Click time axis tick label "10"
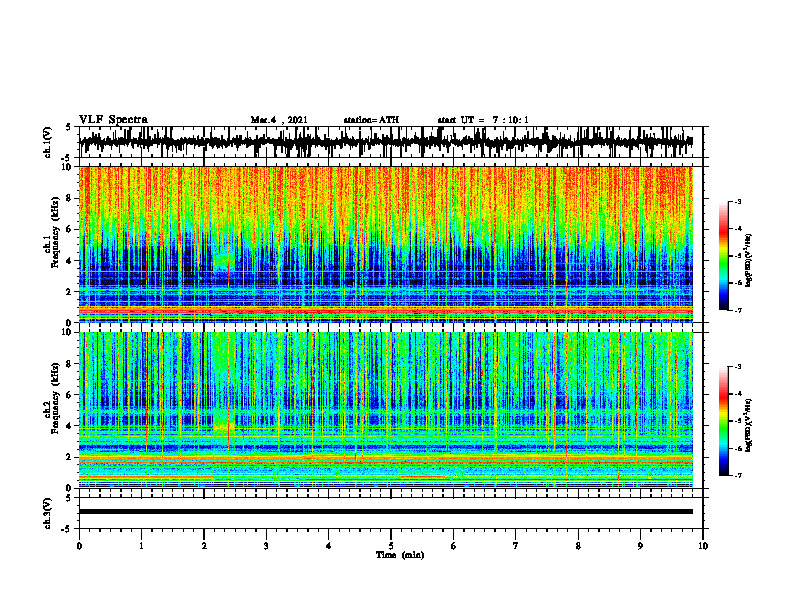 (x=703, y=545)
